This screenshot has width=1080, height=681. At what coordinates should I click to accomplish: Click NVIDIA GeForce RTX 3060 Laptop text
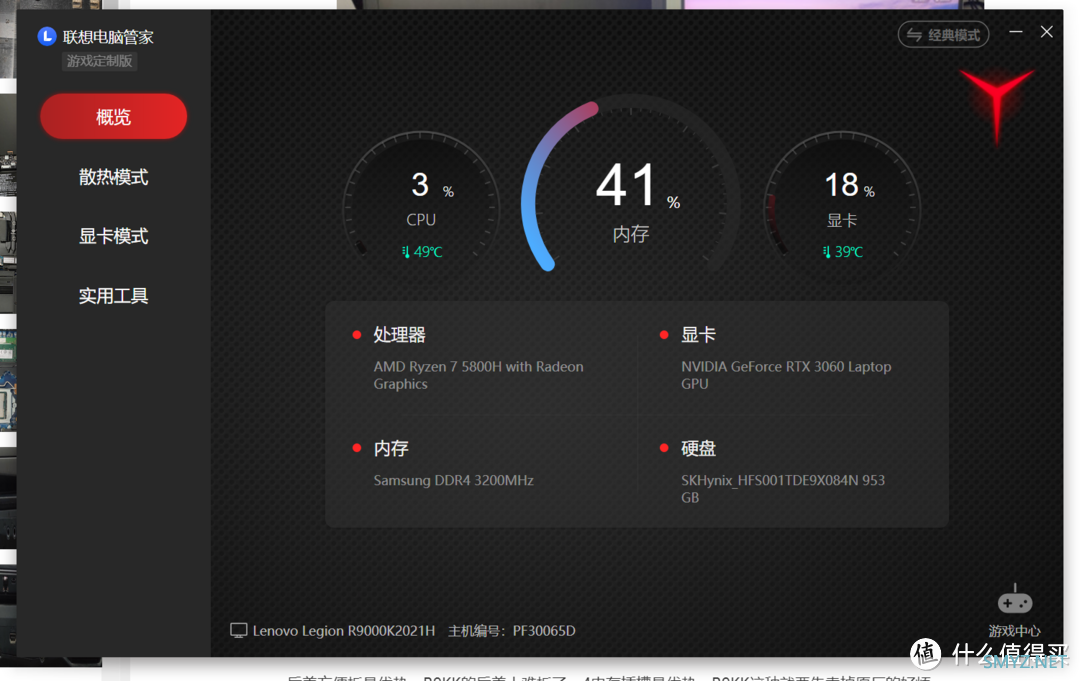coord(786,375)
